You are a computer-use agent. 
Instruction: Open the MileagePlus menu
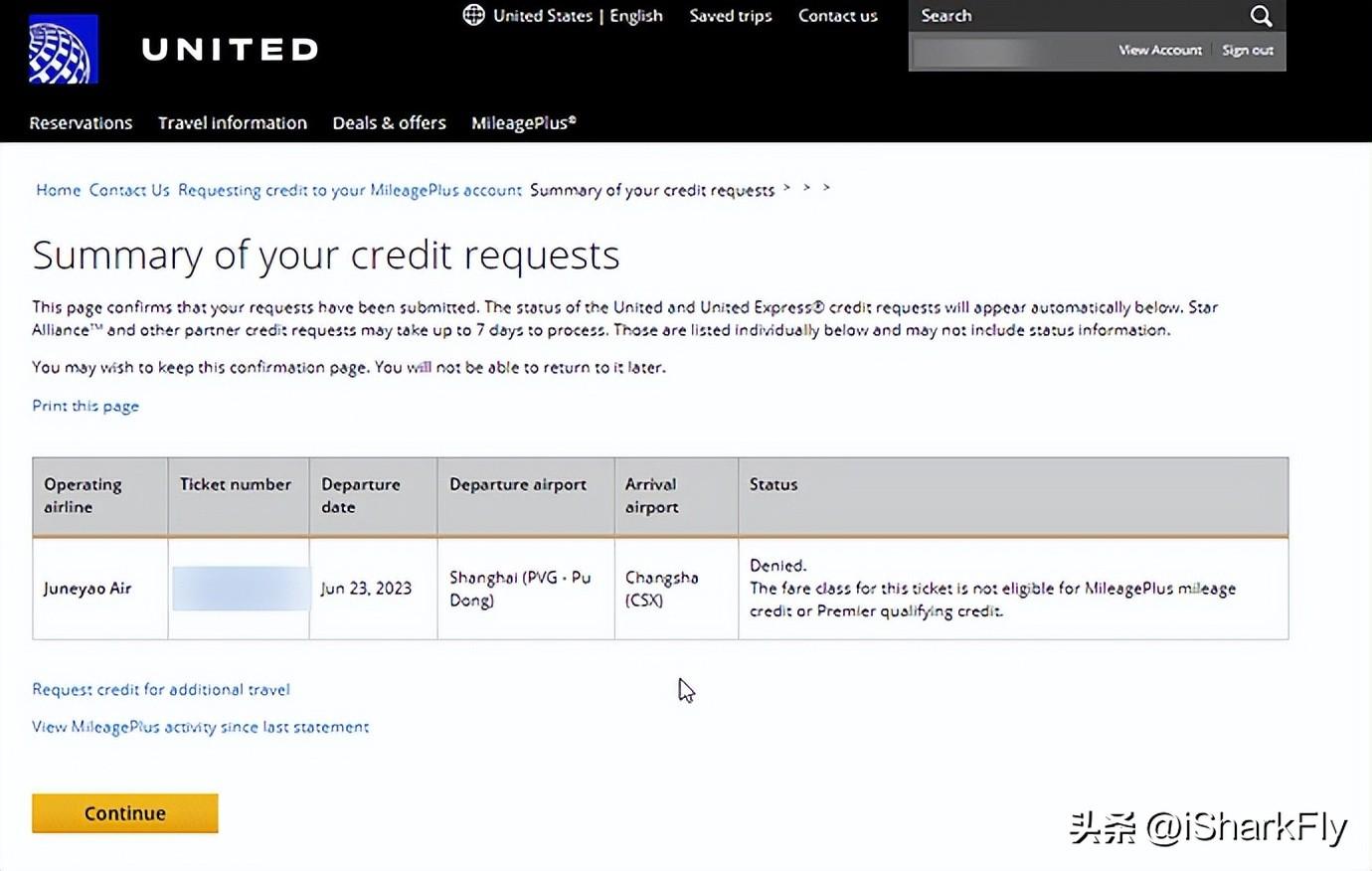point(524,123)
